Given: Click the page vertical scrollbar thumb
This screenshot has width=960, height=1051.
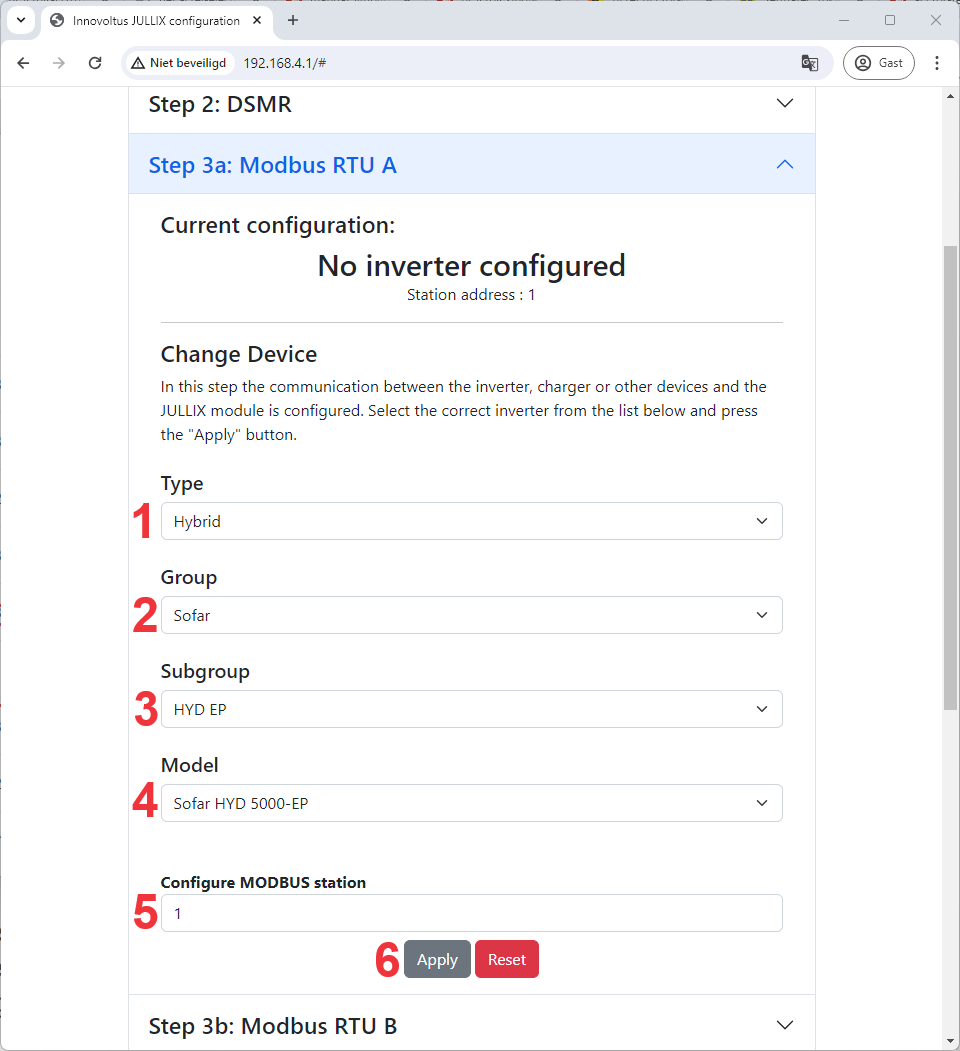Looking at the screenshot, I should click(x=950, y=477).
